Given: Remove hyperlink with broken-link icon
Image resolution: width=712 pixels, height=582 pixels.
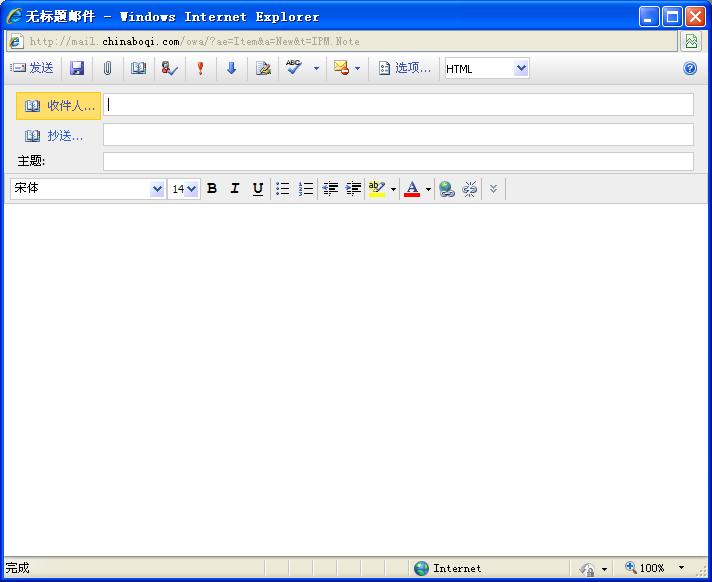Looking at the screenshot, I should [470, 189].
